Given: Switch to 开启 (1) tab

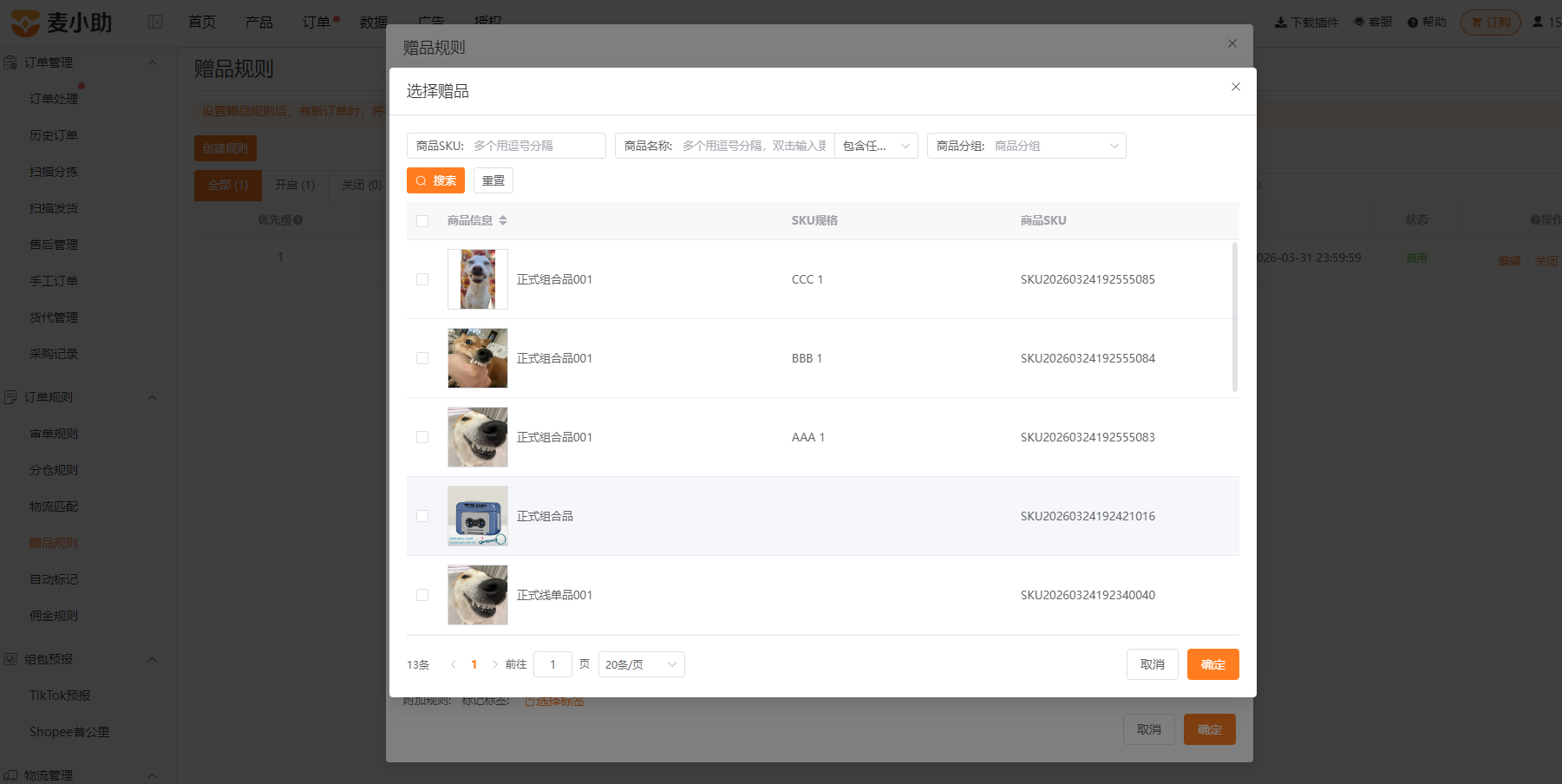Looking at the screenshot, I should (295, 185).
